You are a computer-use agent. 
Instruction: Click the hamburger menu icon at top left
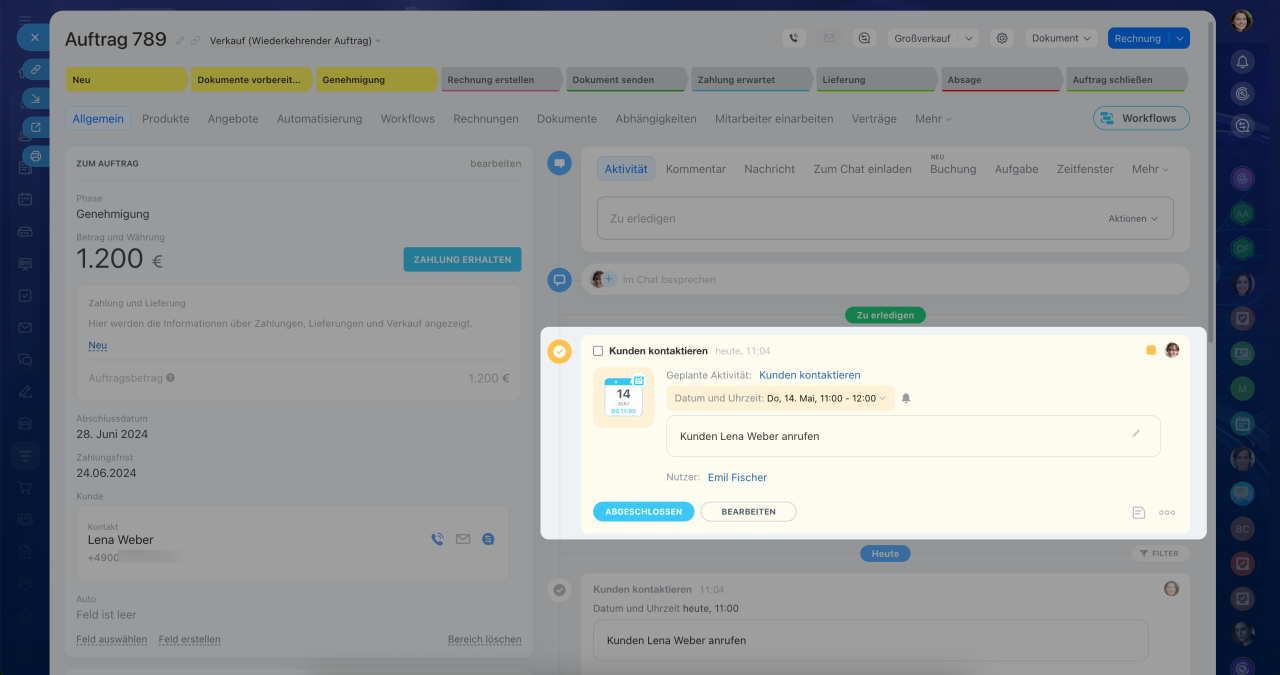click(x=25, y=19)
